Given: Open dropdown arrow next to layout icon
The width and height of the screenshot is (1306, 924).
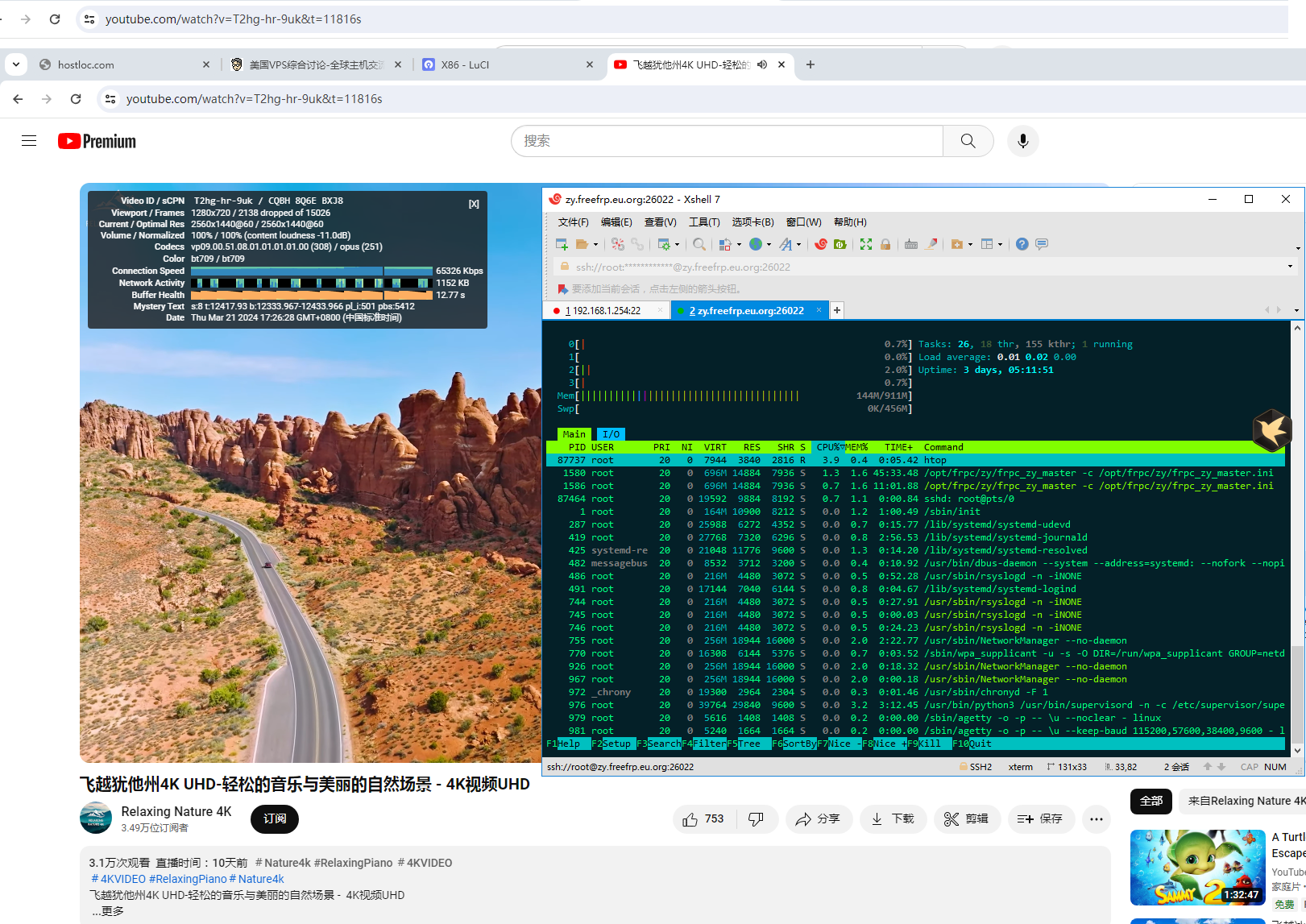Looking at the screenshot, I should [1000, 244].
